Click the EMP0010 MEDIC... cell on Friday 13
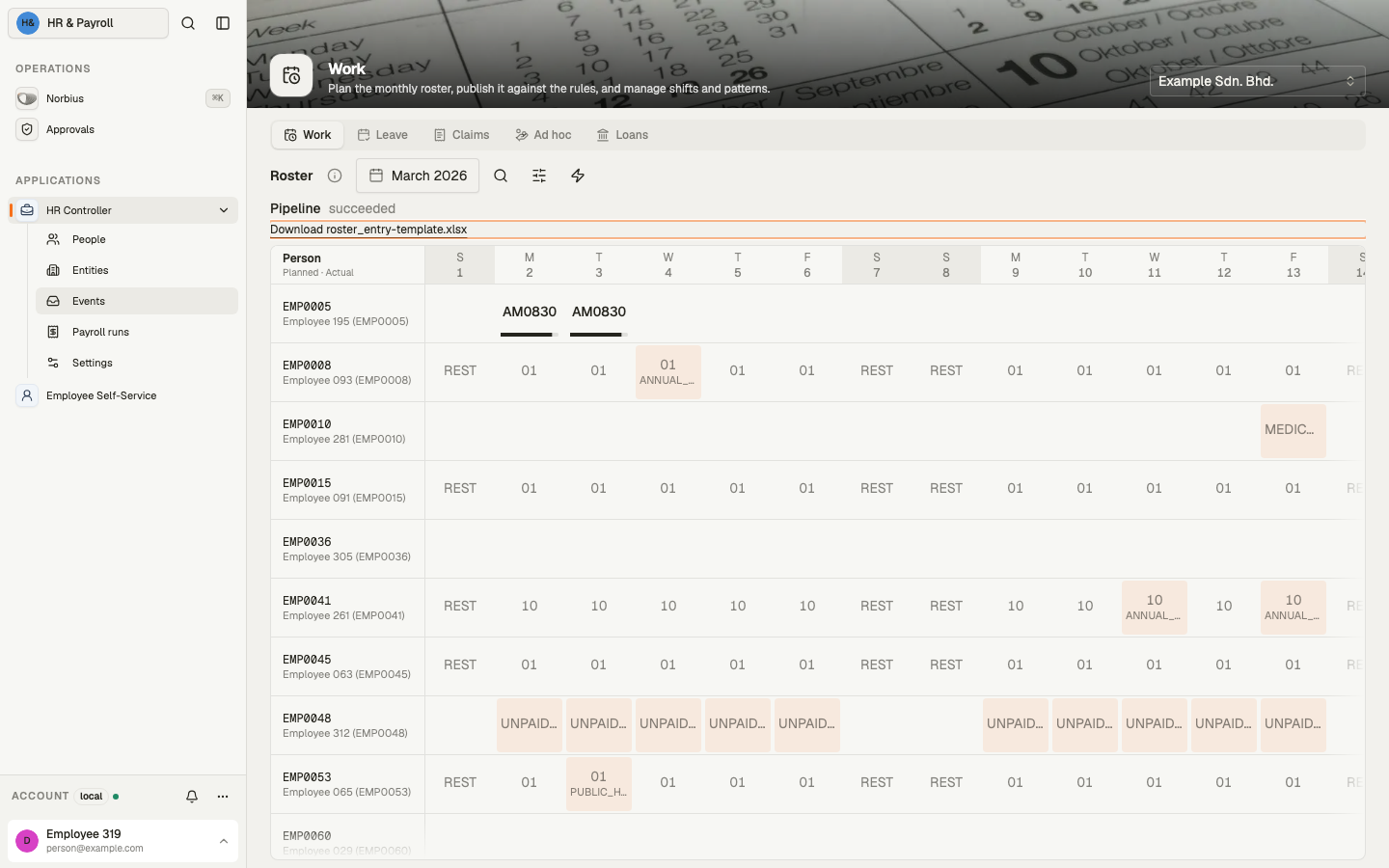The image size is (1389, 868). [x=1294, y=430]
